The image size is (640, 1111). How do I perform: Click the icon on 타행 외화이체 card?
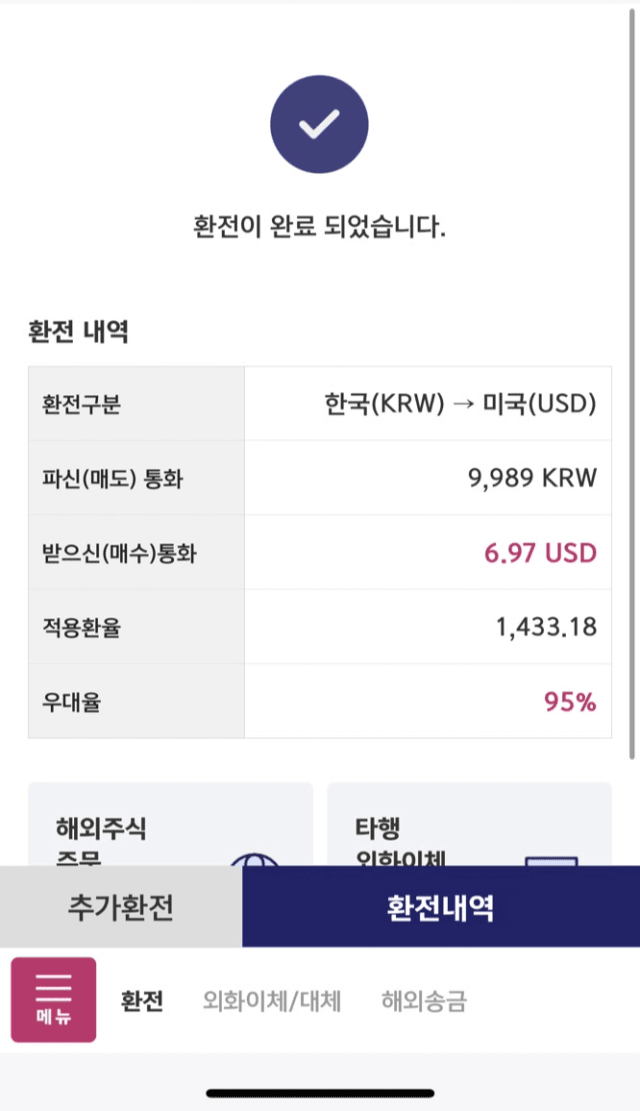(551, 861)
